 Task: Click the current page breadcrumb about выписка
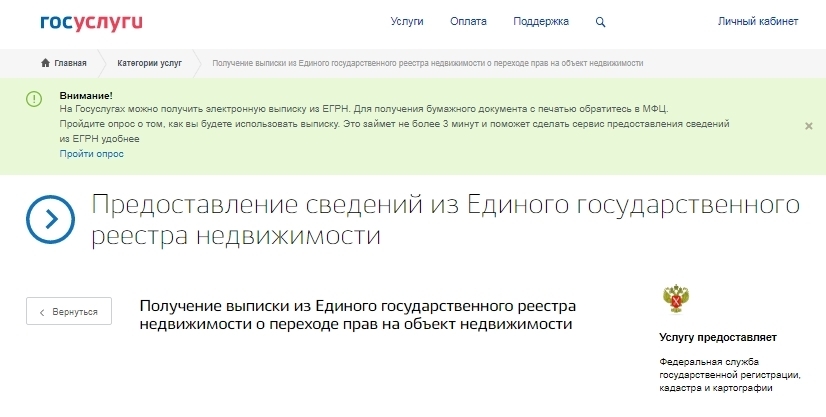click(x=427, y=63)
